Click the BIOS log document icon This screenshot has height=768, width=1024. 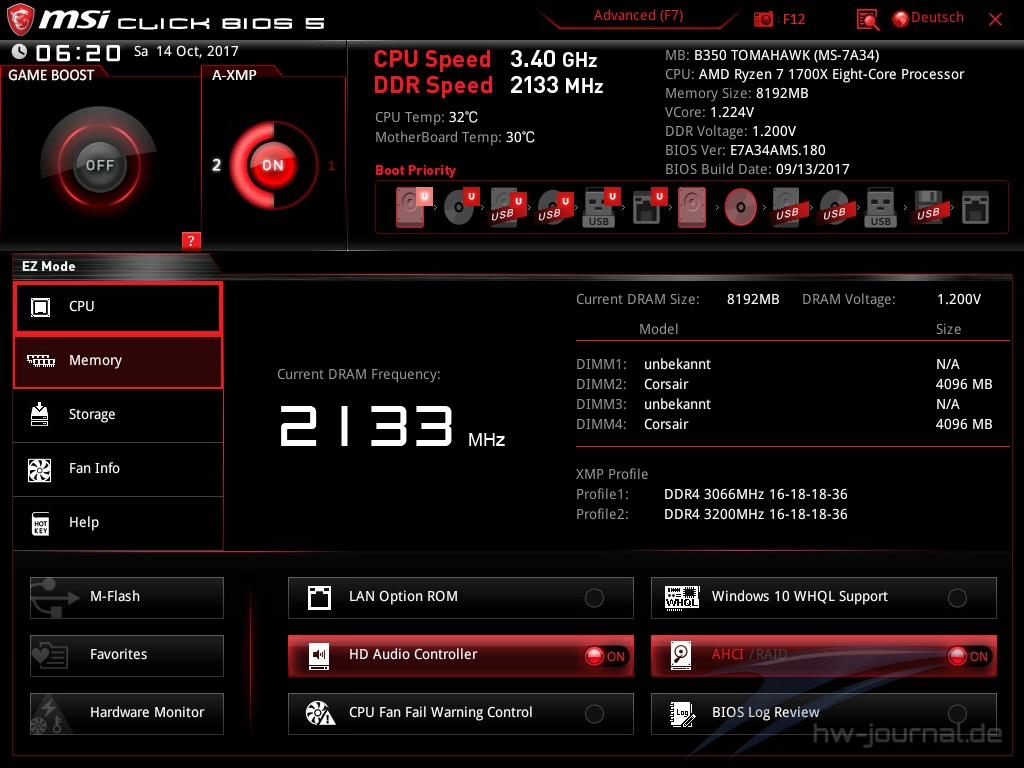coord(682,714)
